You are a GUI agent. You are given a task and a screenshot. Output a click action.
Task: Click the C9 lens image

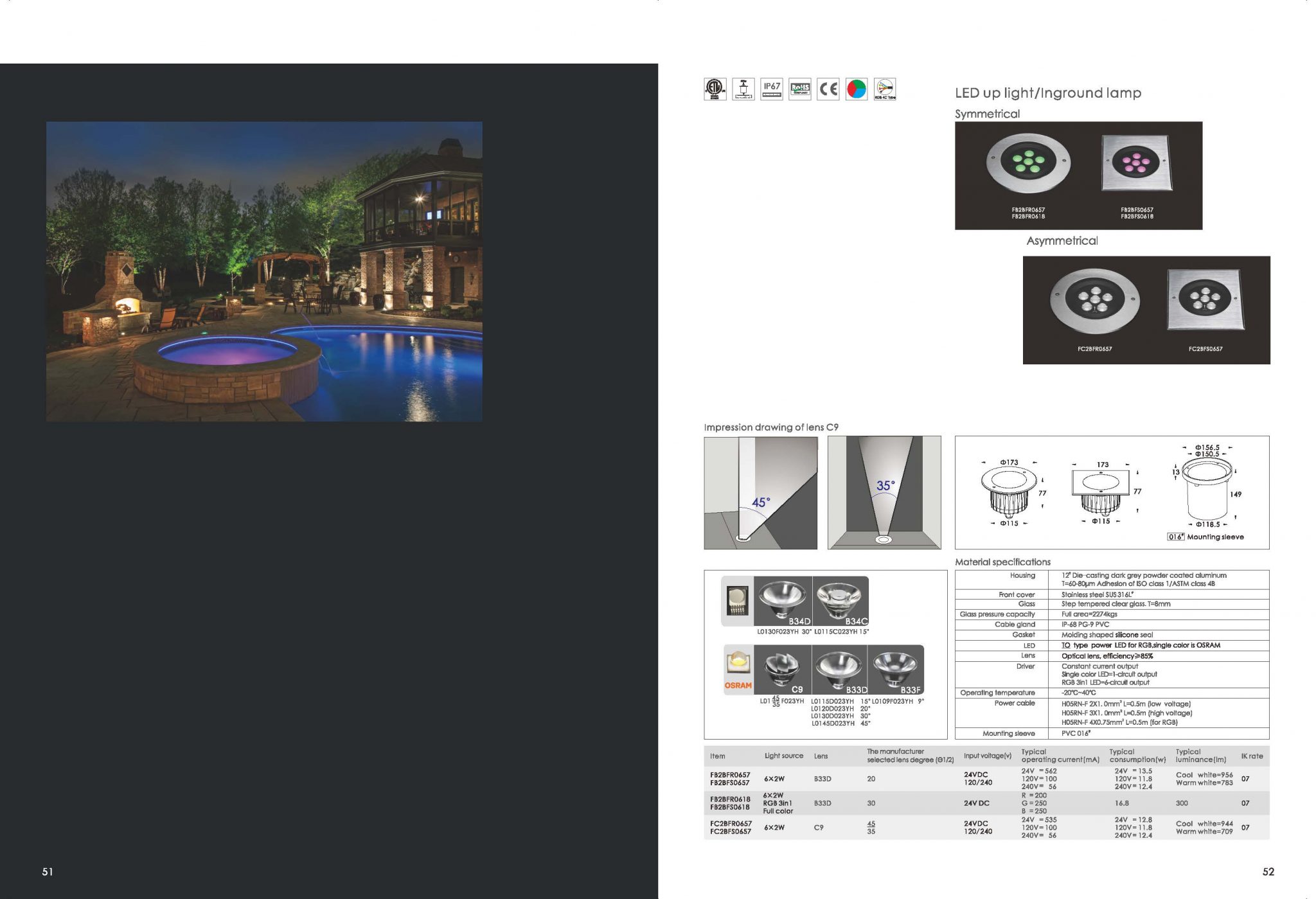point(783,670)
